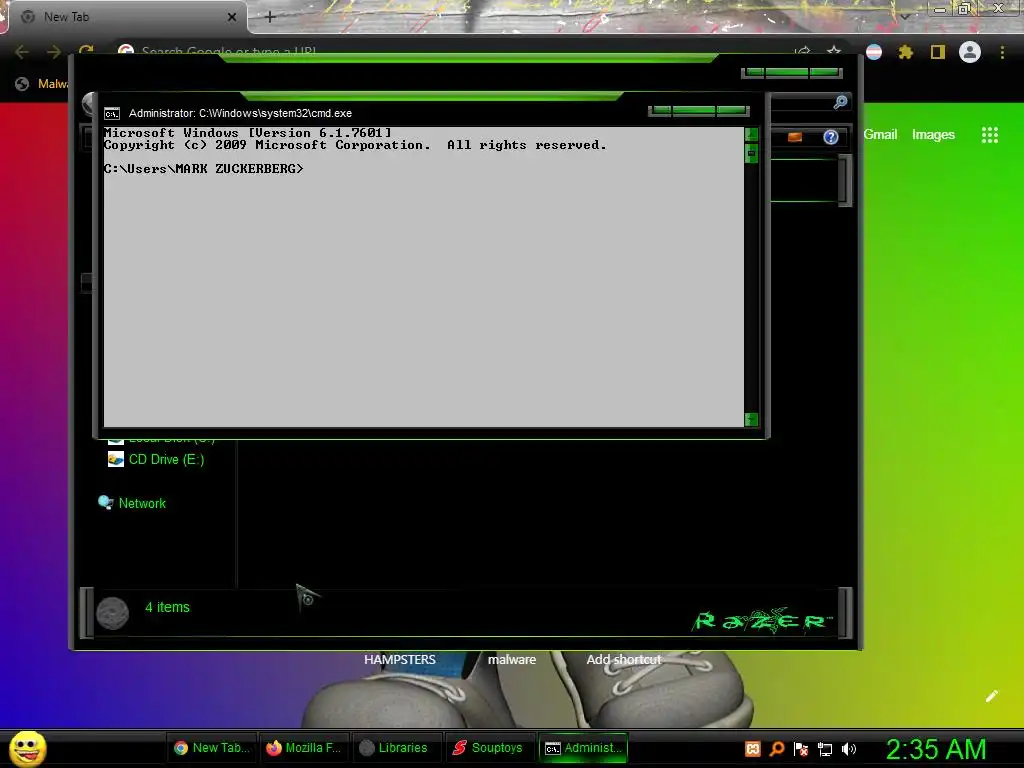Click the Explorer search magnifier icon
The height and width of the screenshot is (768, 1024).
pyautogui.click(x=840, y=102)
